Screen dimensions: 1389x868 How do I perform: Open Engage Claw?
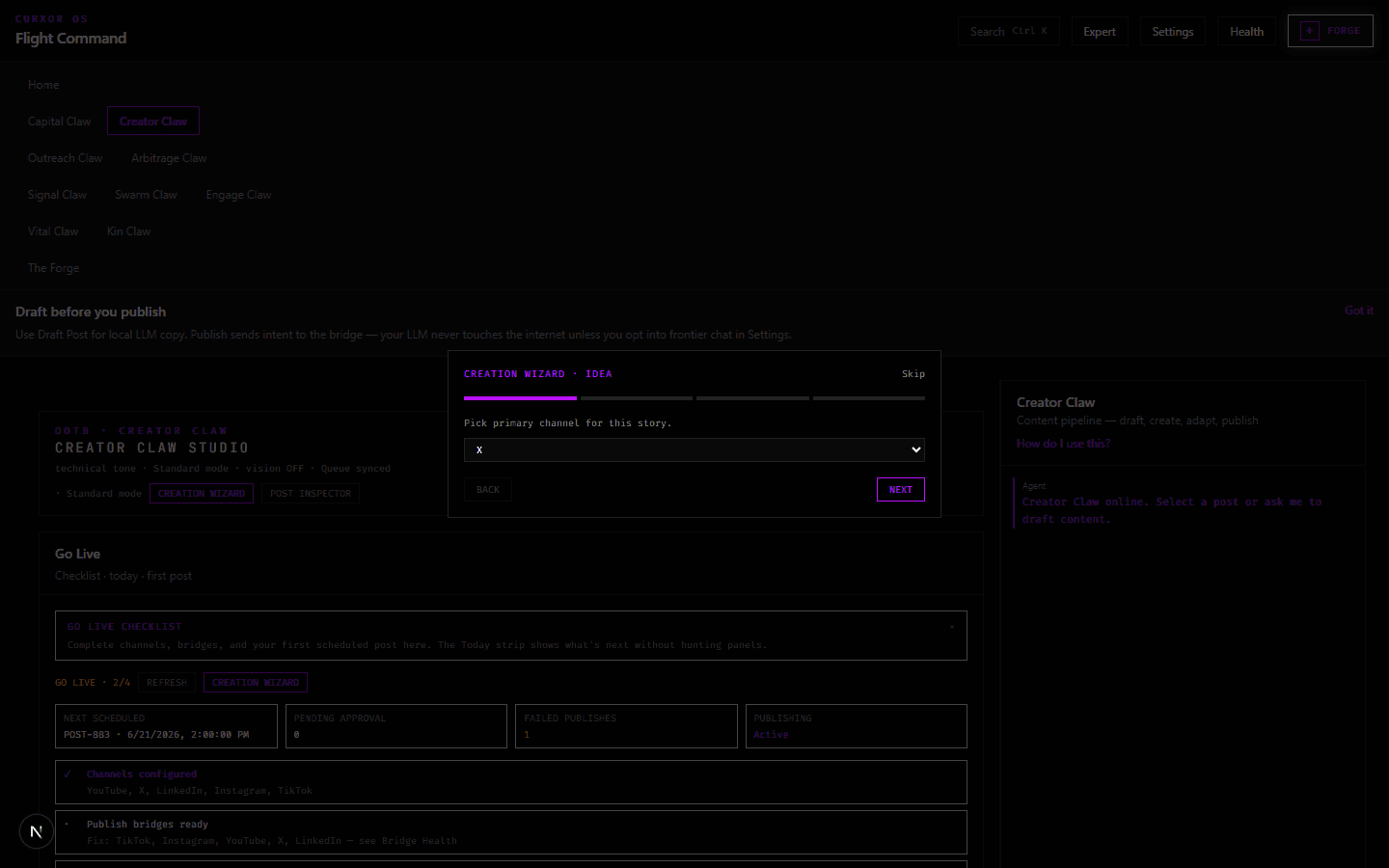pos(238,195)
